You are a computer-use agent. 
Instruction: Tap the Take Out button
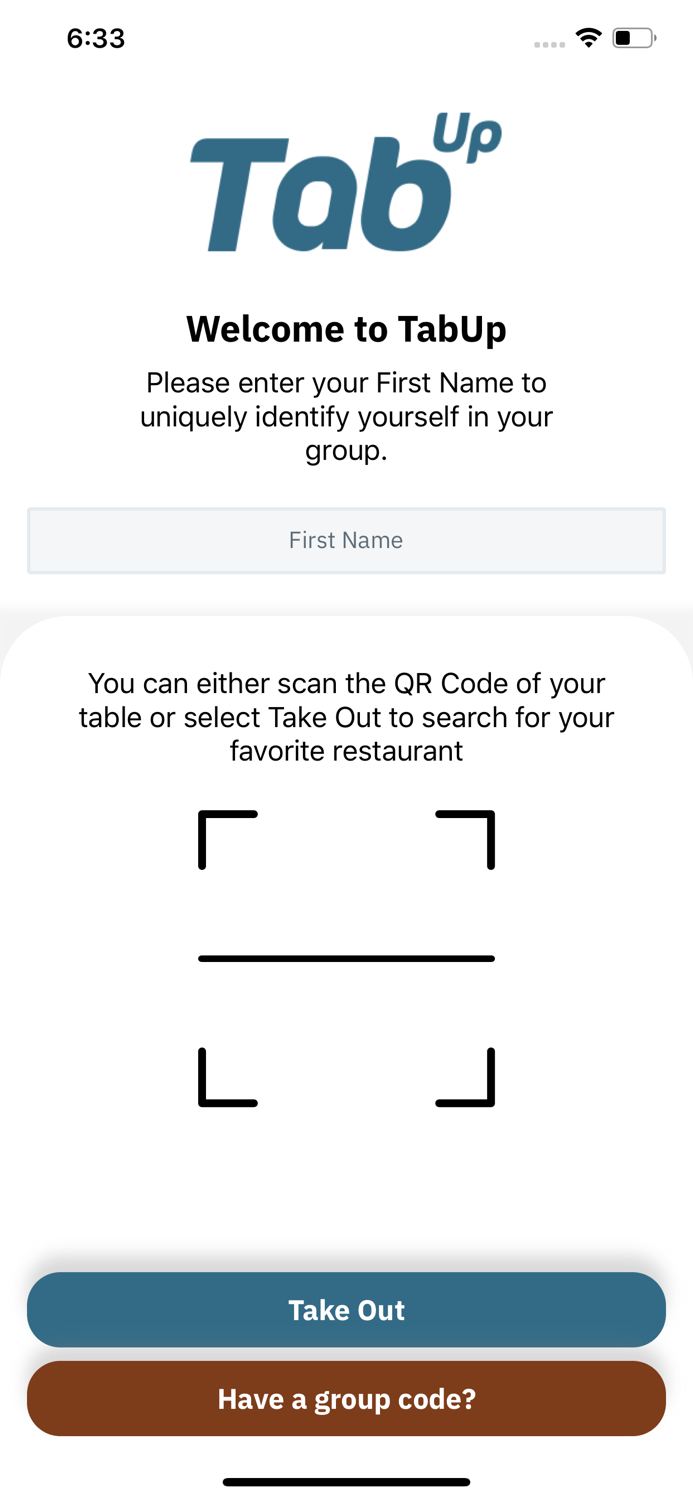[x=347, y=1310]
